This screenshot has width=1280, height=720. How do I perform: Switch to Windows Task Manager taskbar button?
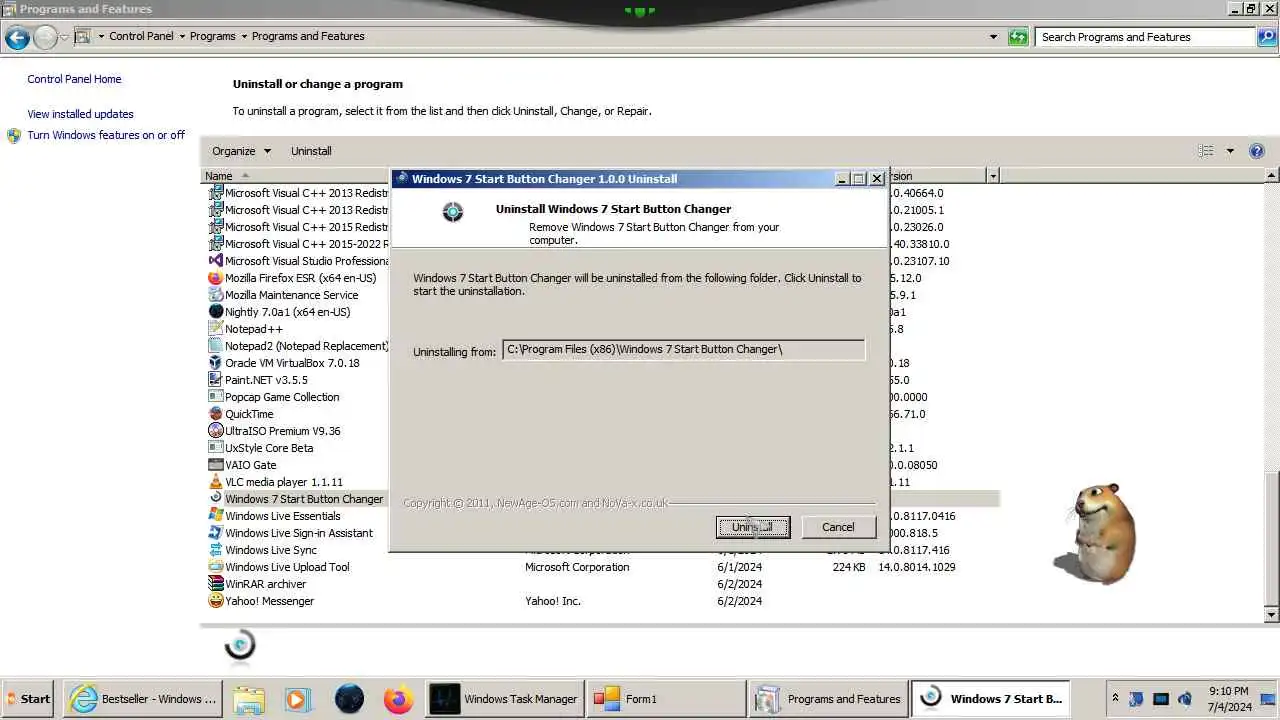tap(504, 699)
